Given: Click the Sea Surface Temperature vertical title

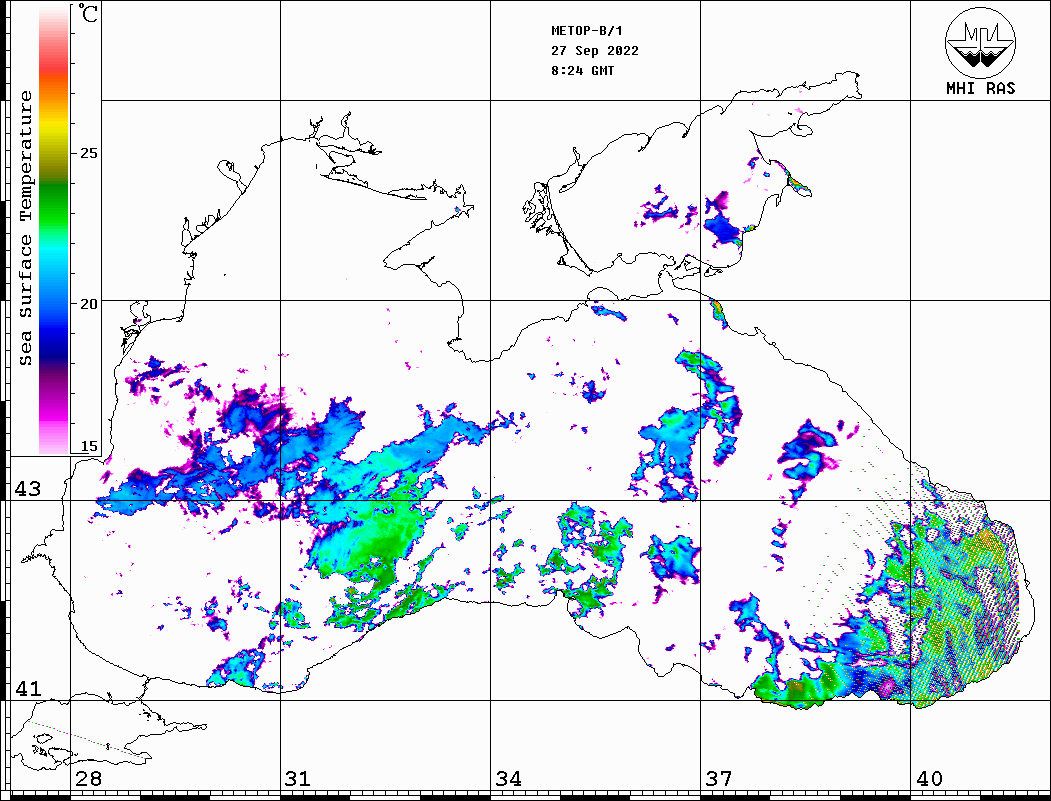Looking at the screenshot, I should click(x=25, y=229).
